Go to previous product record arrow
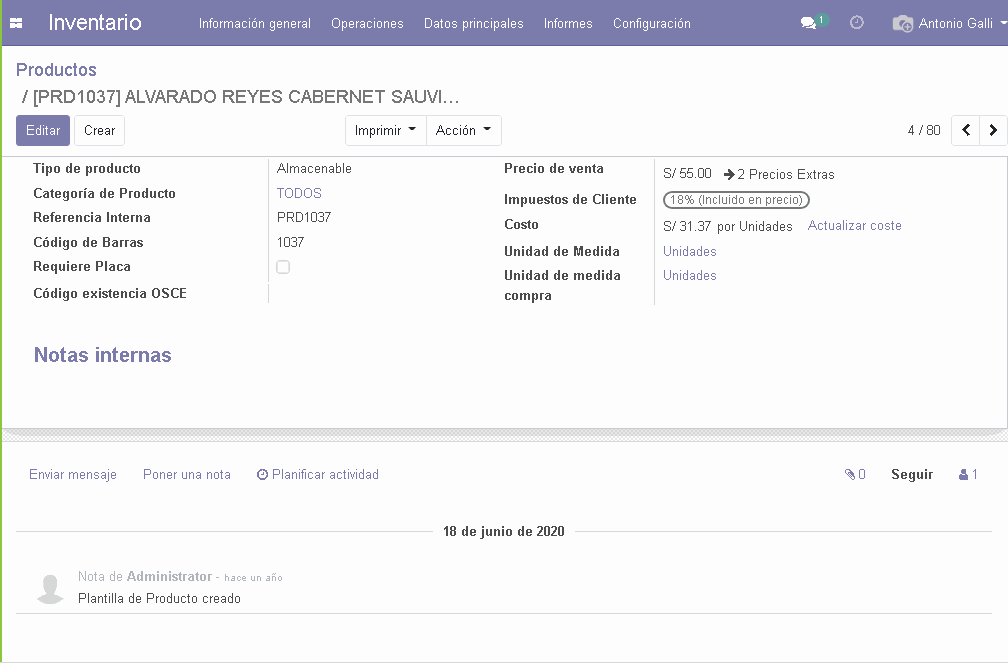 pyautogui.click(x=966, y=130)
